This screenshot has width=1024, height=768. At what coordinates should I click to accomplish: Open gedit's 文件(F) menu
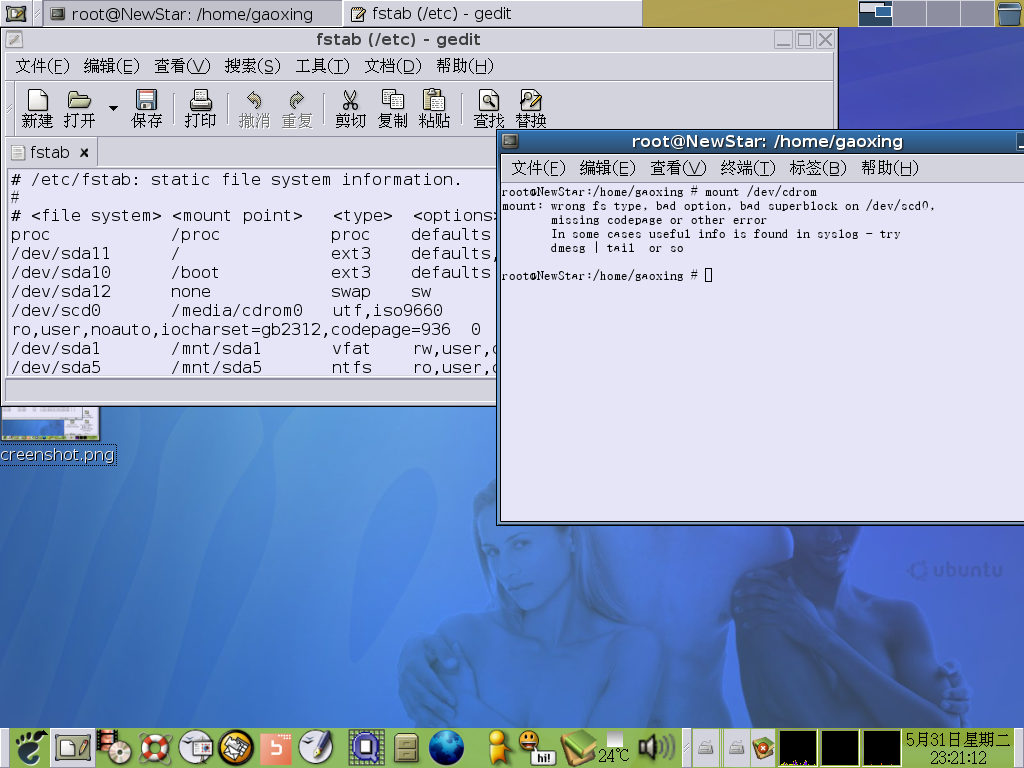42,66
